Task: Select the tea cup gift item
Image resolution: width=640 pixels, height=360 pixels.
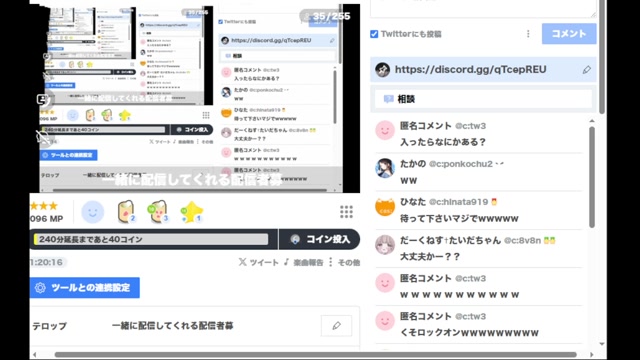Action: [126, 212]
